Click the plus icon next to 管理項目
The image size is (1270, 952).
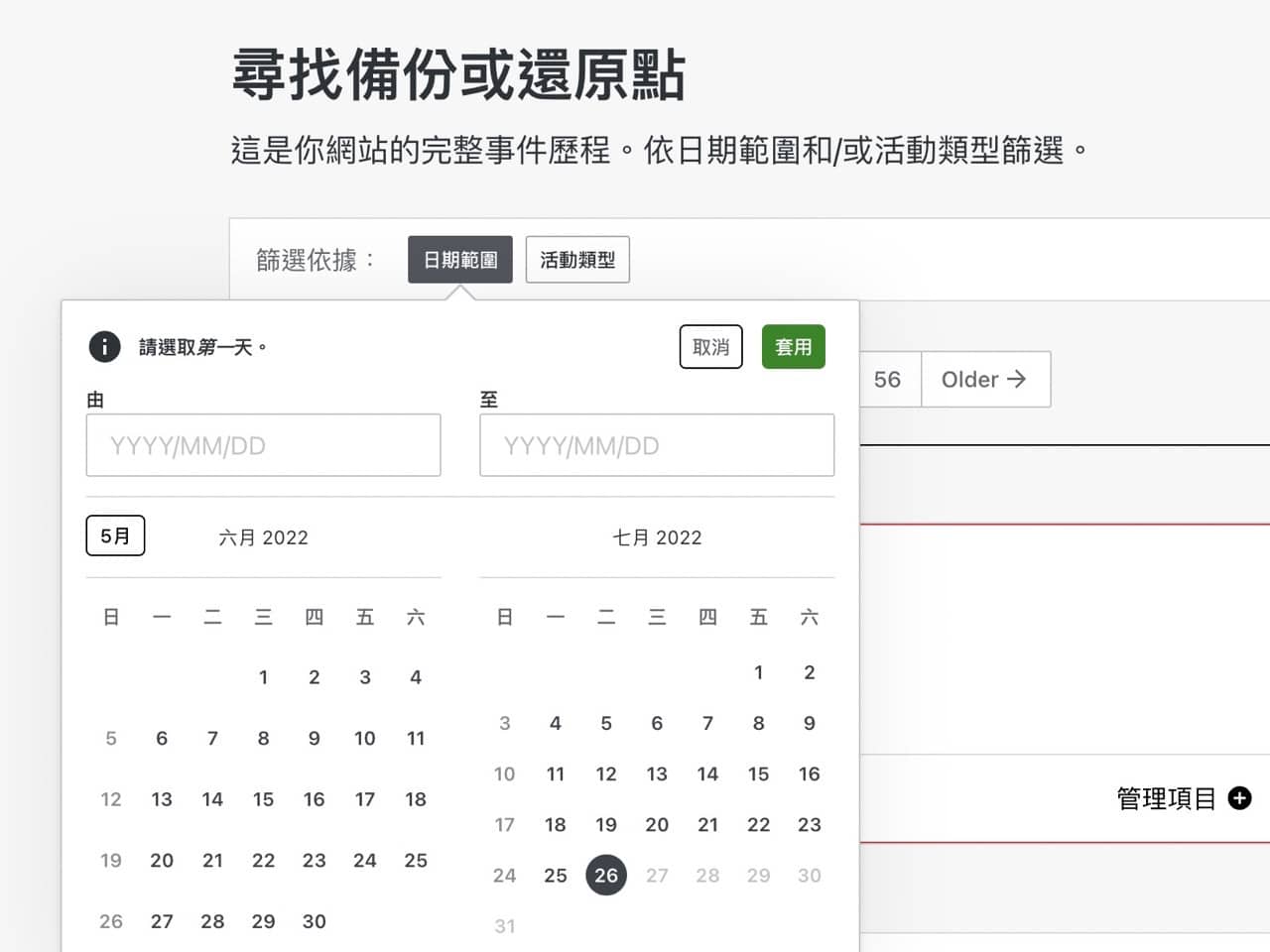(x=1239, y=798)
